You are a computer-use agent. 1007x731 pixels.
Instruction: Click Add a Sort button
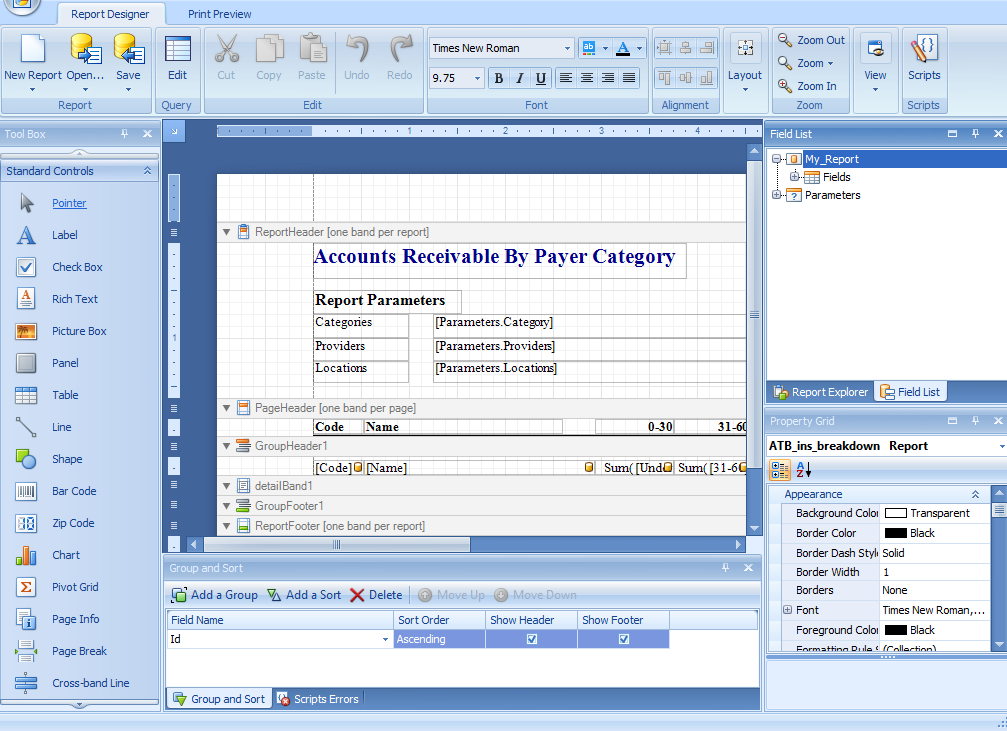click(x=304, y=595)
